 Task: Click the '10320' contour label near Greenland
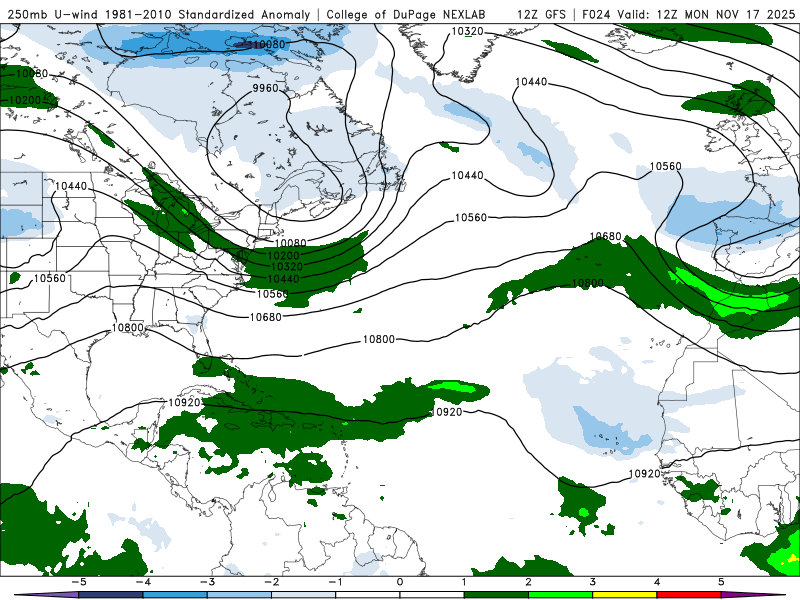[467, 32]
